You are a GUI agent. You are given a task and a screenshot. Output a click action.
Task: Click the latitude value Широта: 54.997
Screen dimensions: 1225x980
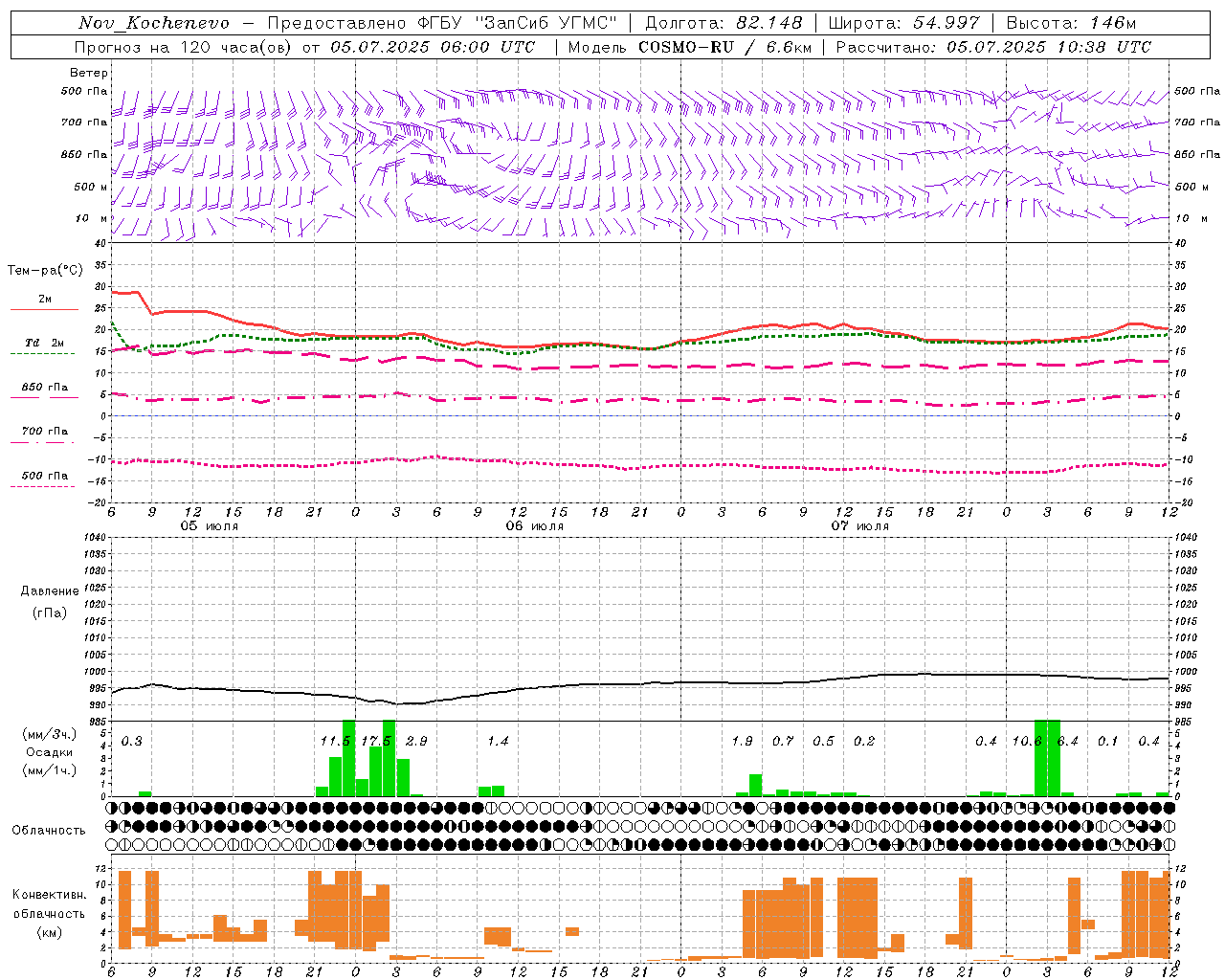903,23
